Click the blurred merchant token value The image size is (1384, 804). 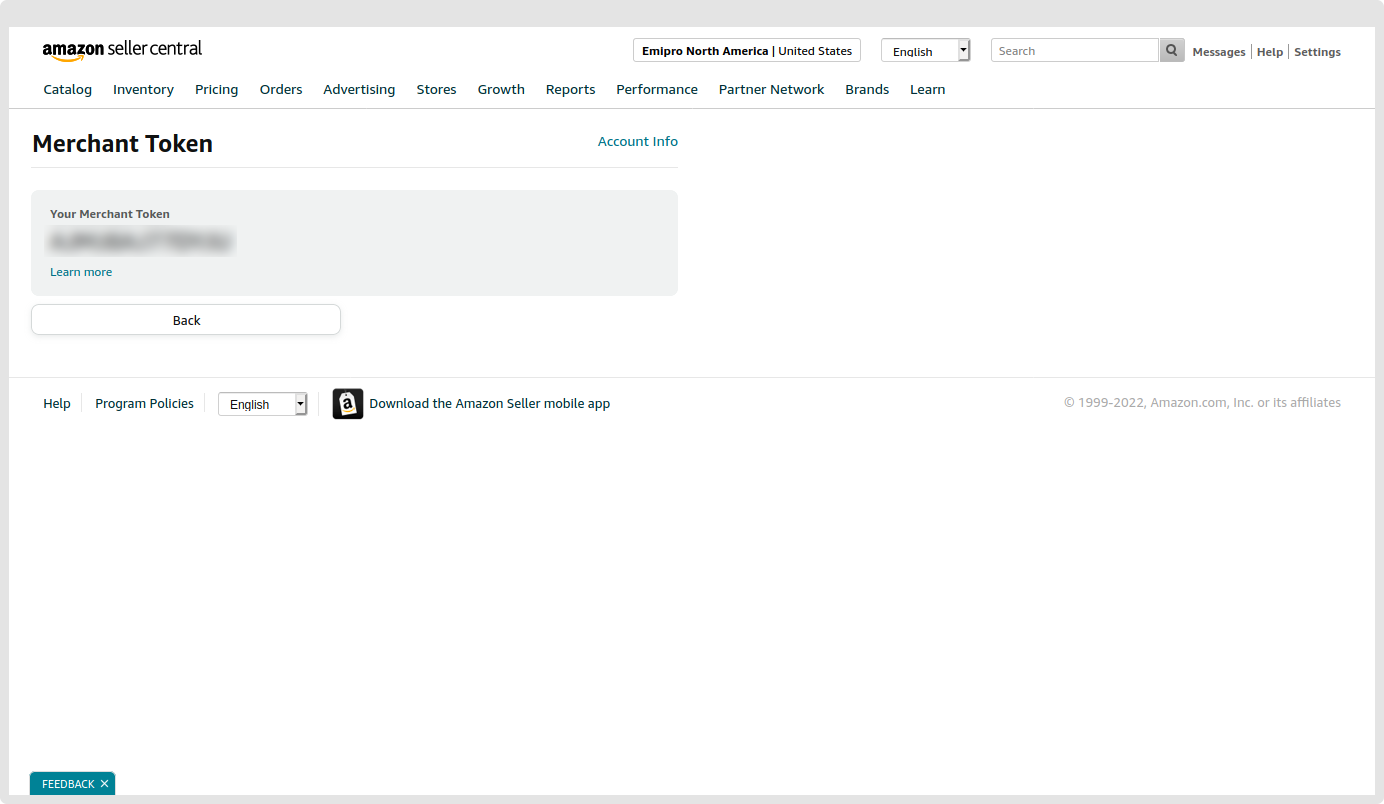tap(141, 241)
